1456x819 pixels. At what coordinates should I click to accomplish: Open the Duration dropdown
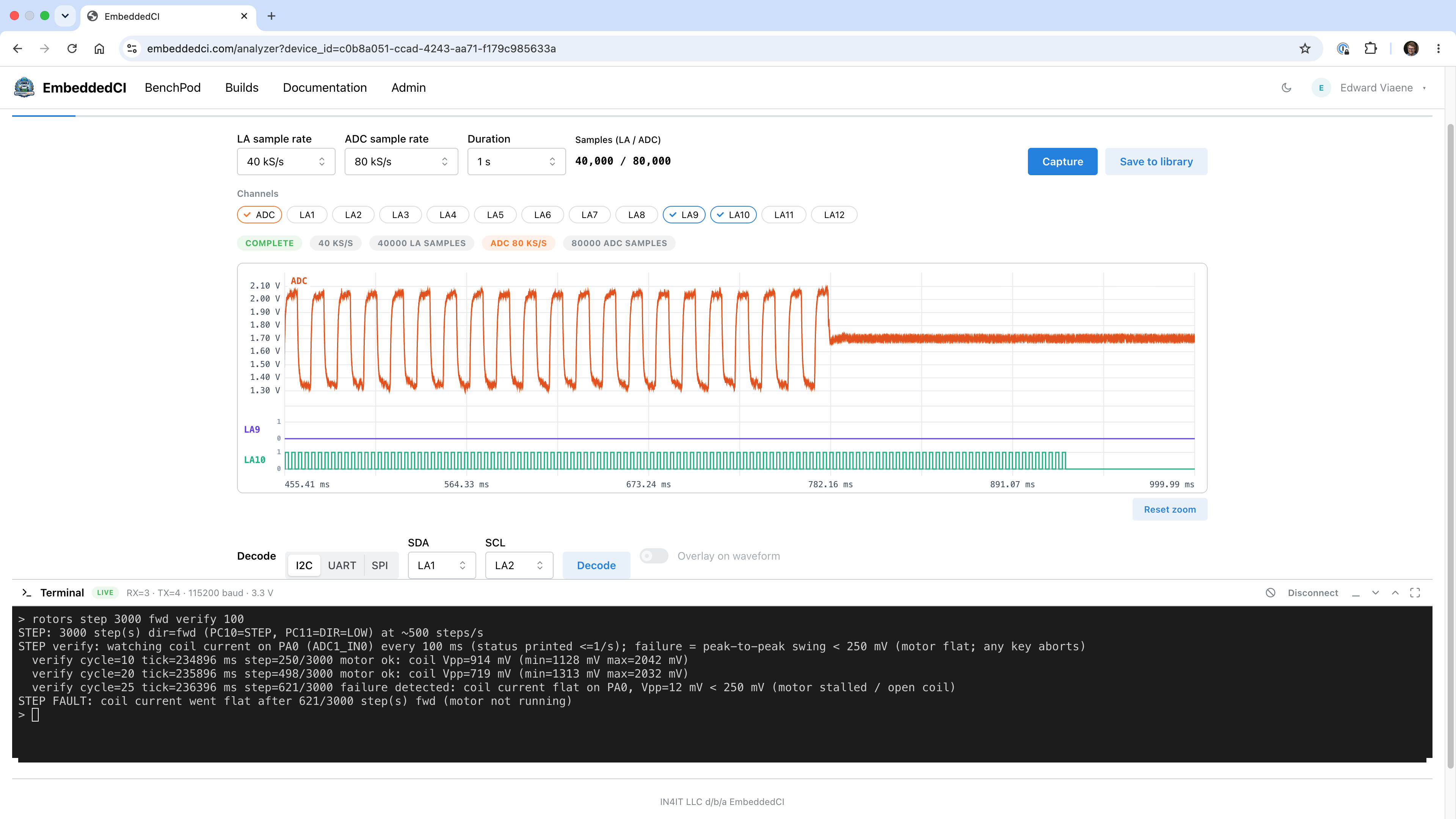coord(516,162)
